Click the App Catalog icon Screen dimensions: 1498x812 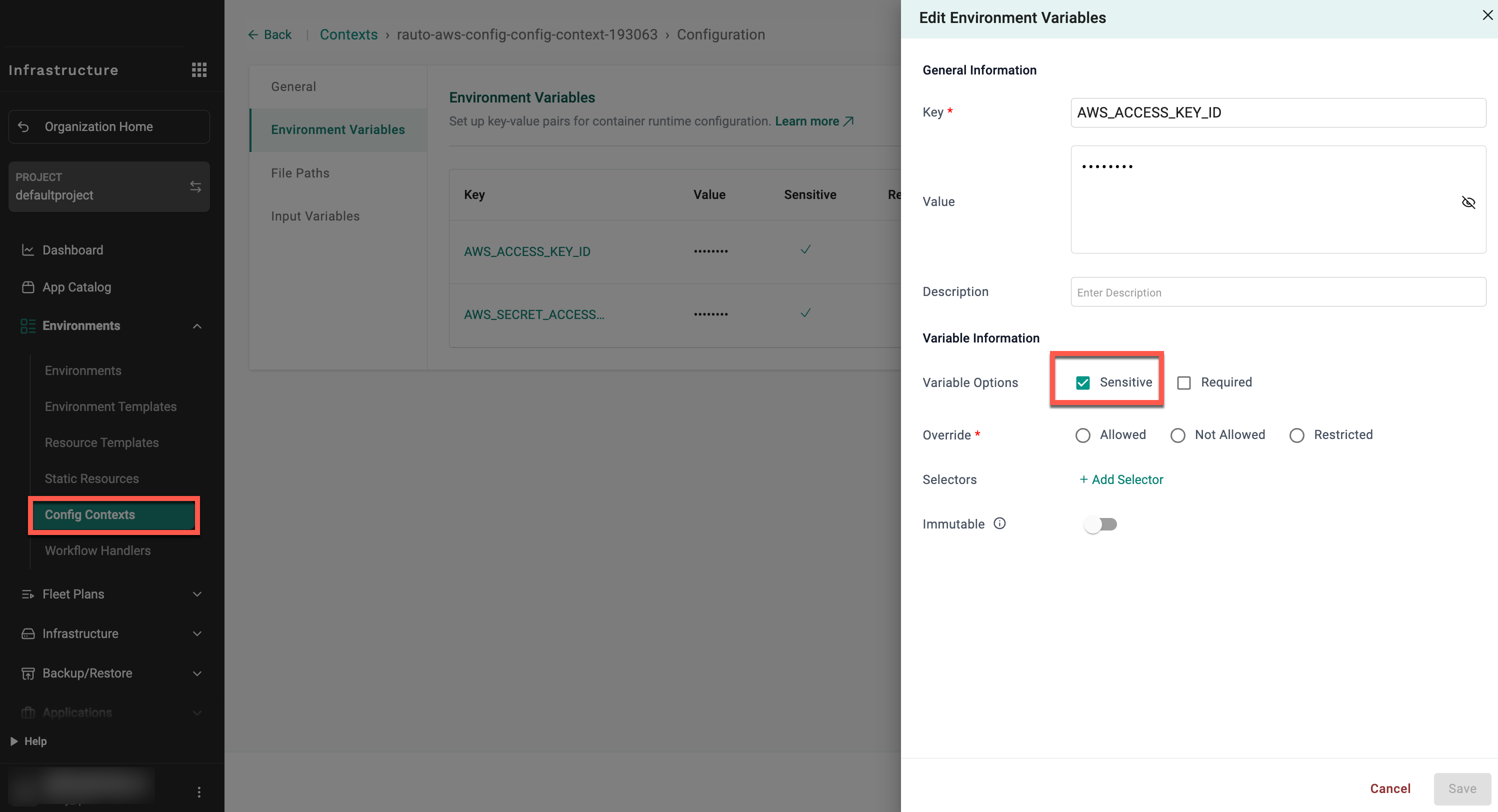pos(27,287)
